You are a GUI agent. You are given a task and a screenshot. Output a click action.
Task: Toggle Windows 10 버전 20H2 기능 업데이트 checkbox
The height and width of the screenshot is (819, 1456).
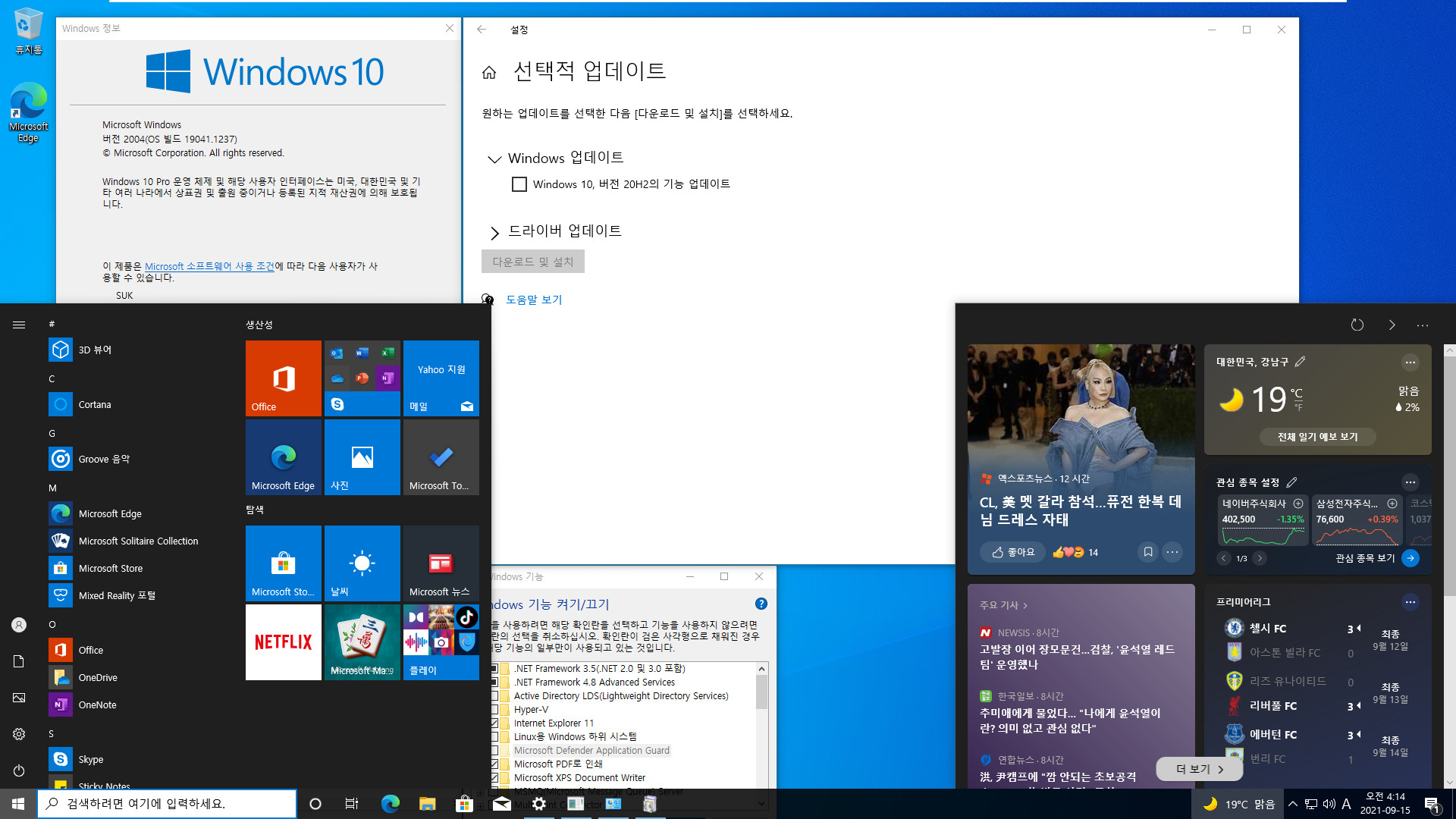click(519, 184)
